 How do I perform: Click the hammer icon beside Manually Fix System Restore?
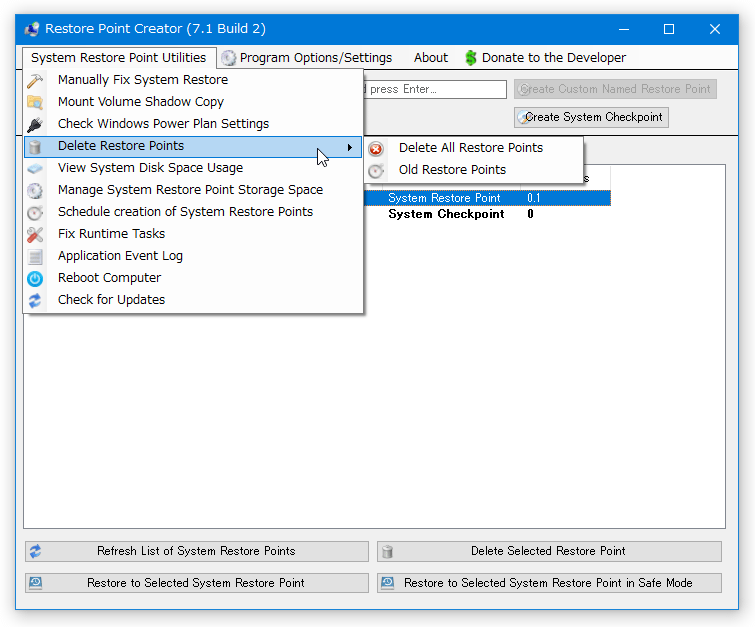click(35, 80)
